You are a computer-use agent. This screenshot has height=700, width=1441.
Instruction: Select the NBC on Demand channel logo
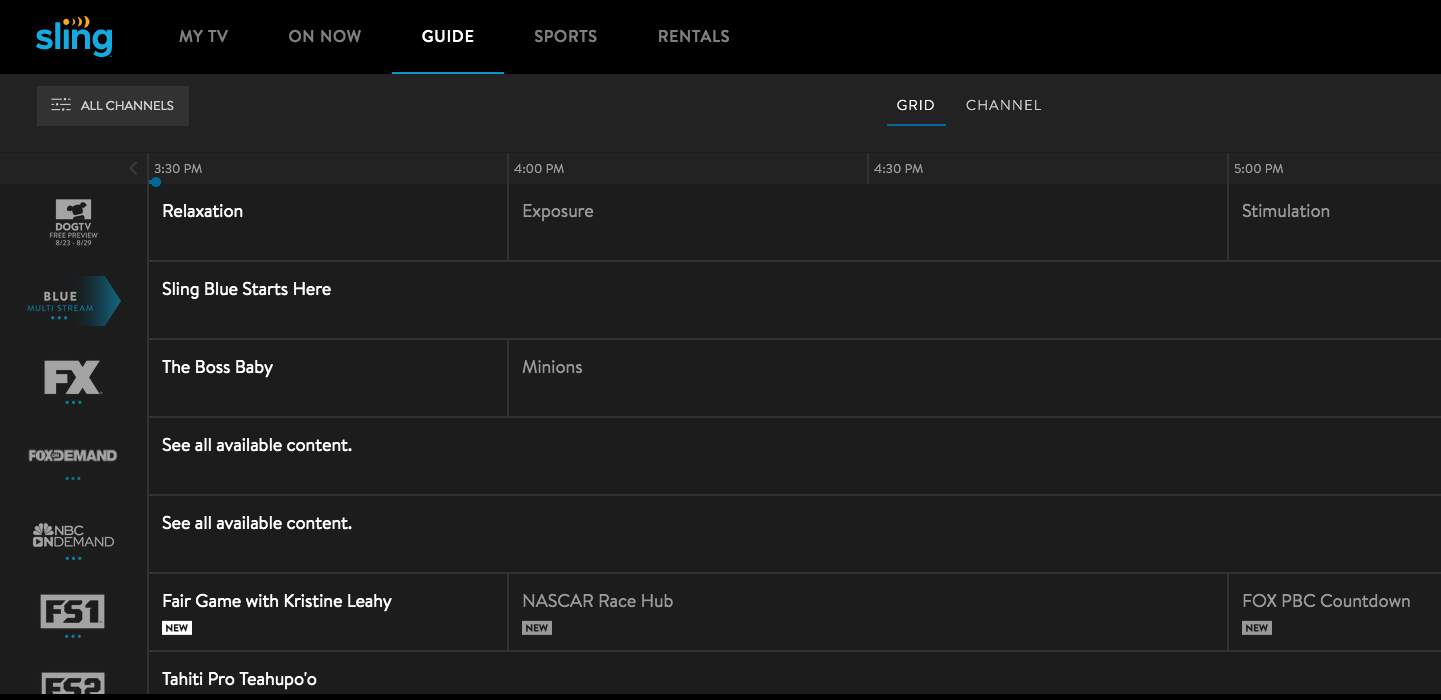pyautogui.click(x=71, y=537)
